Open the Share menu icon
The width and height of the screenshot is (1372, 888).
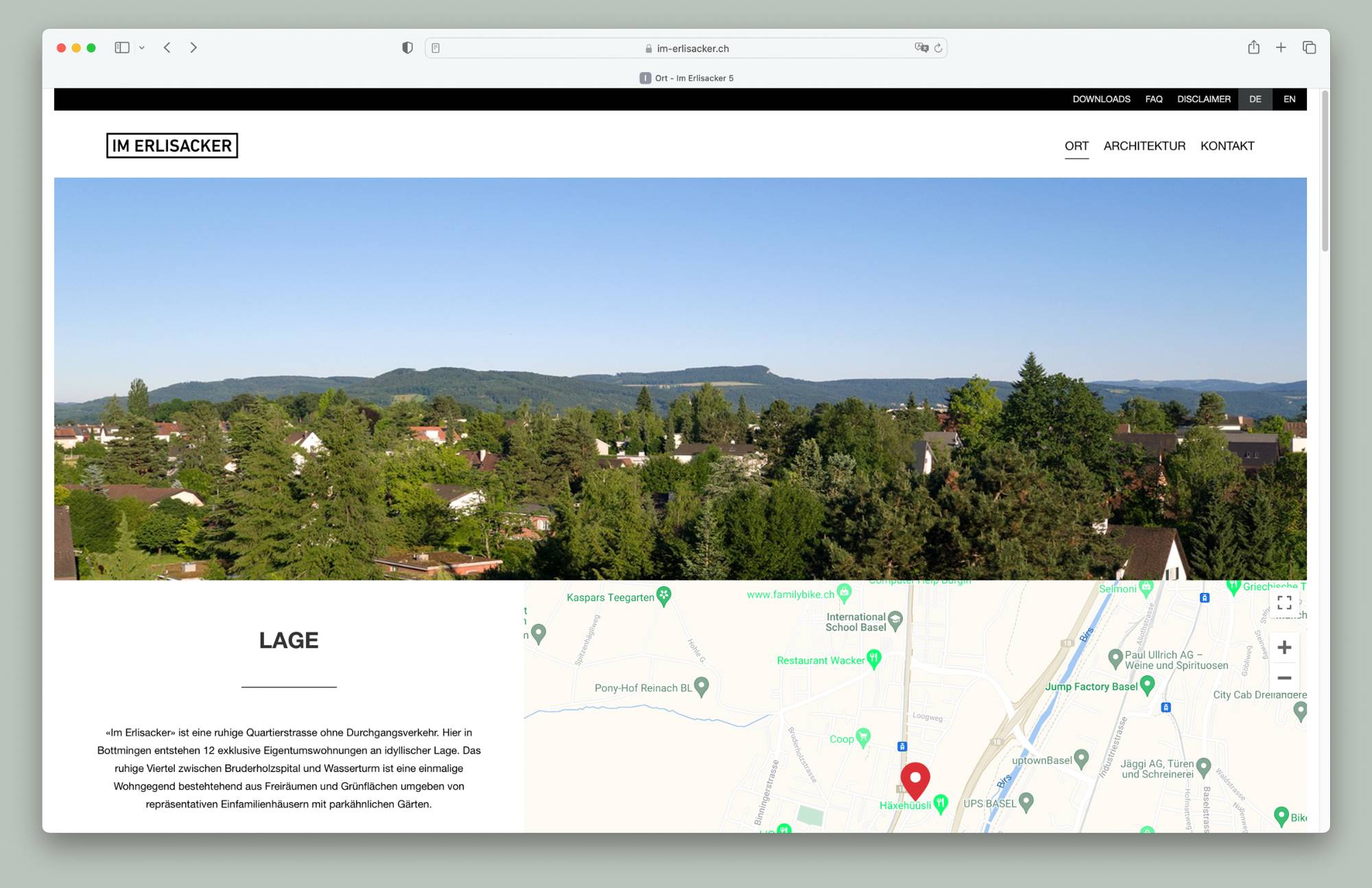point(1253,47)
